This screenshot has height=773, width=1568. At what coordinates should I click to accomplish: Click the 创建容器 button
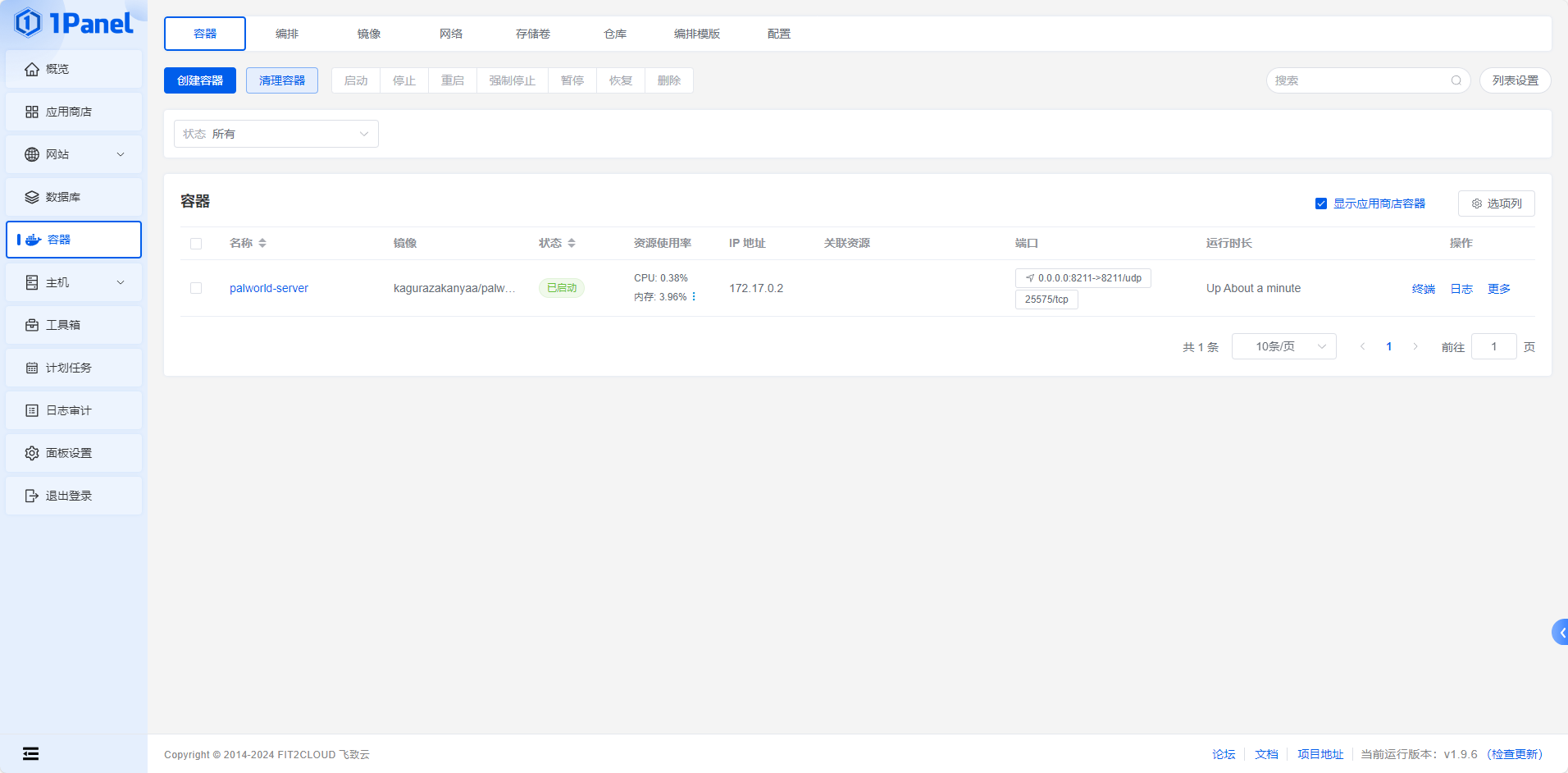200,80
